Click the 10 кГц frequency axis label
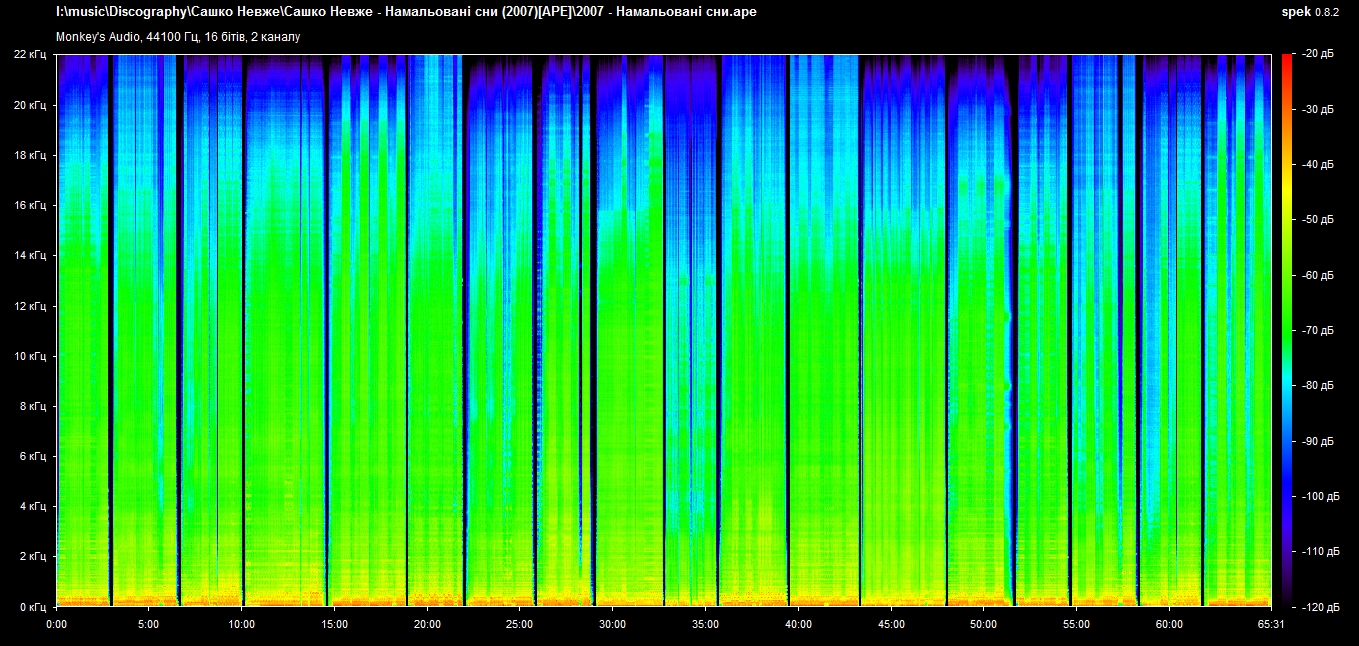1359x646 pixels. click(31, 356)
